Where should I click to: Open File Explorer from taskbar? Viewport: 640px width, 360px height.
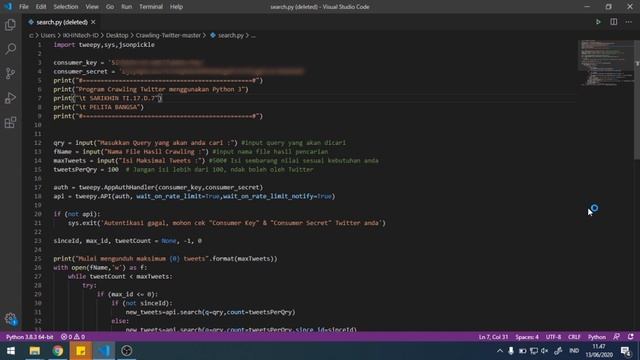coord(35,351)
